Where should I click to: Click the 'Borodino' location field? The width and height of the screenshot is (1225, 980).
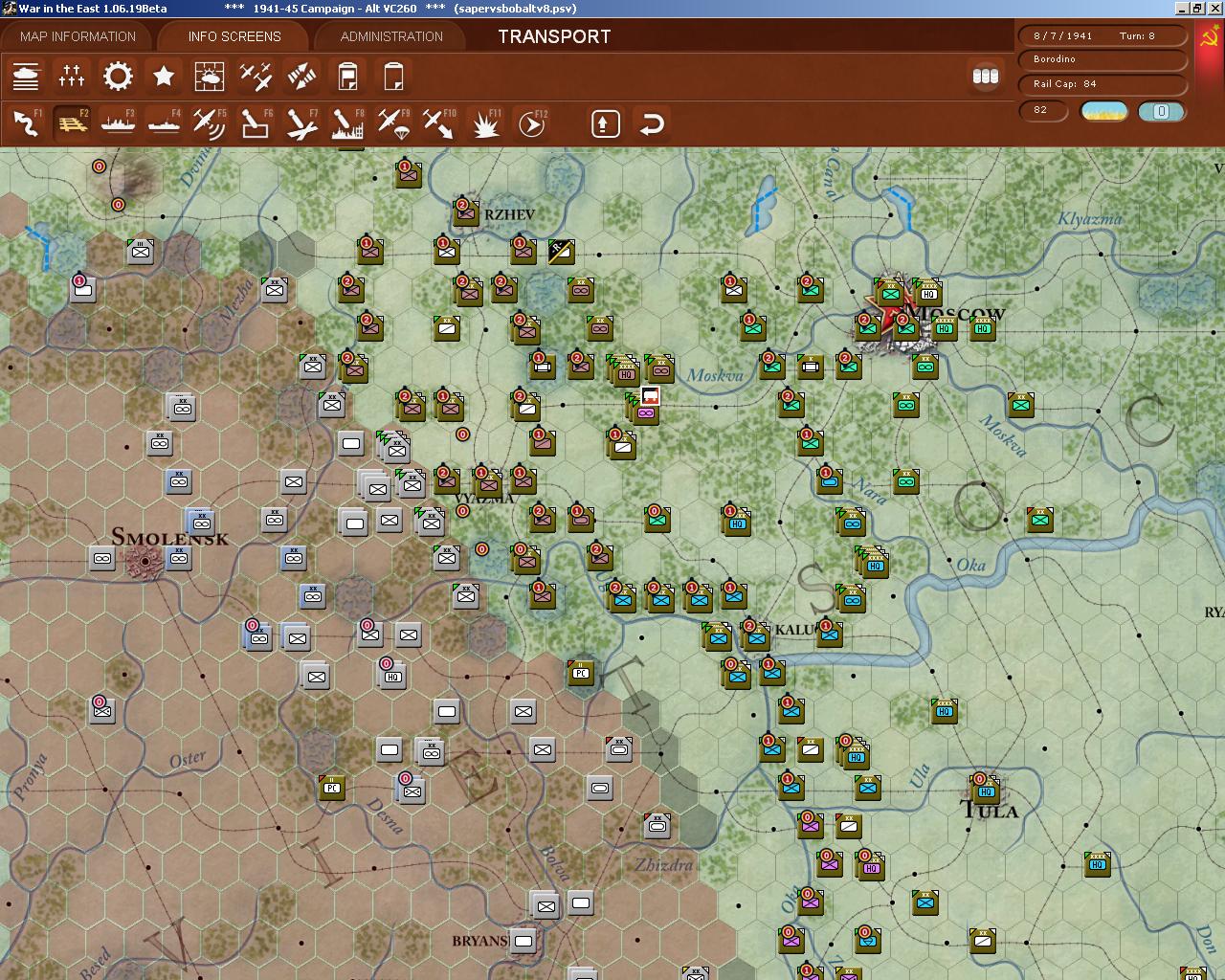point(1102,59)
